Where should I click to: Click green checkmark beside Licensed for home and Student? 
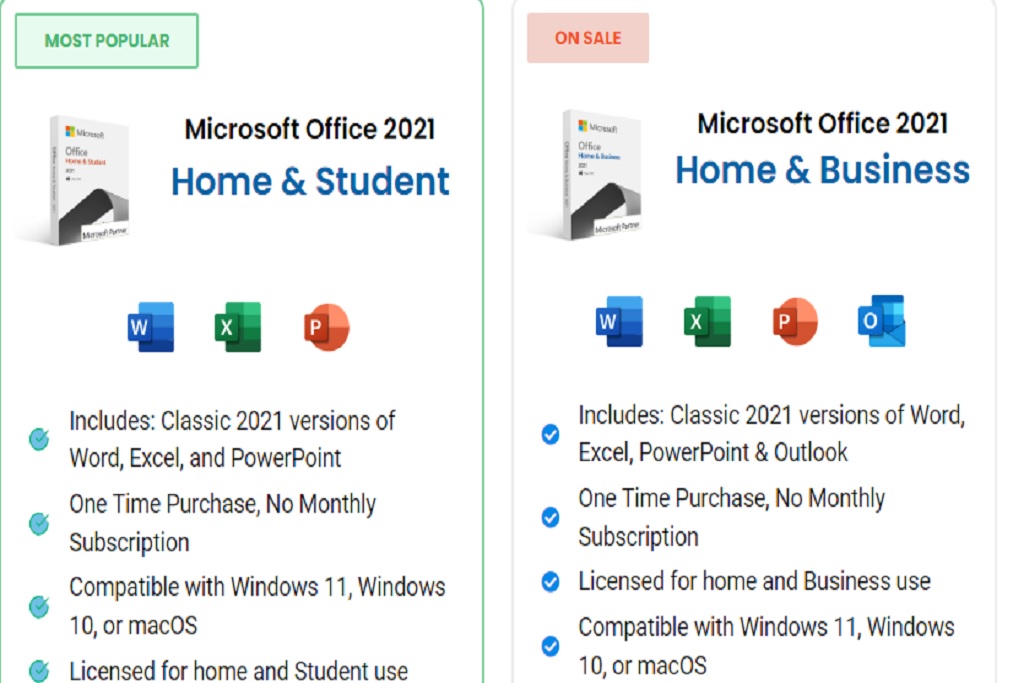coord(39,671)
